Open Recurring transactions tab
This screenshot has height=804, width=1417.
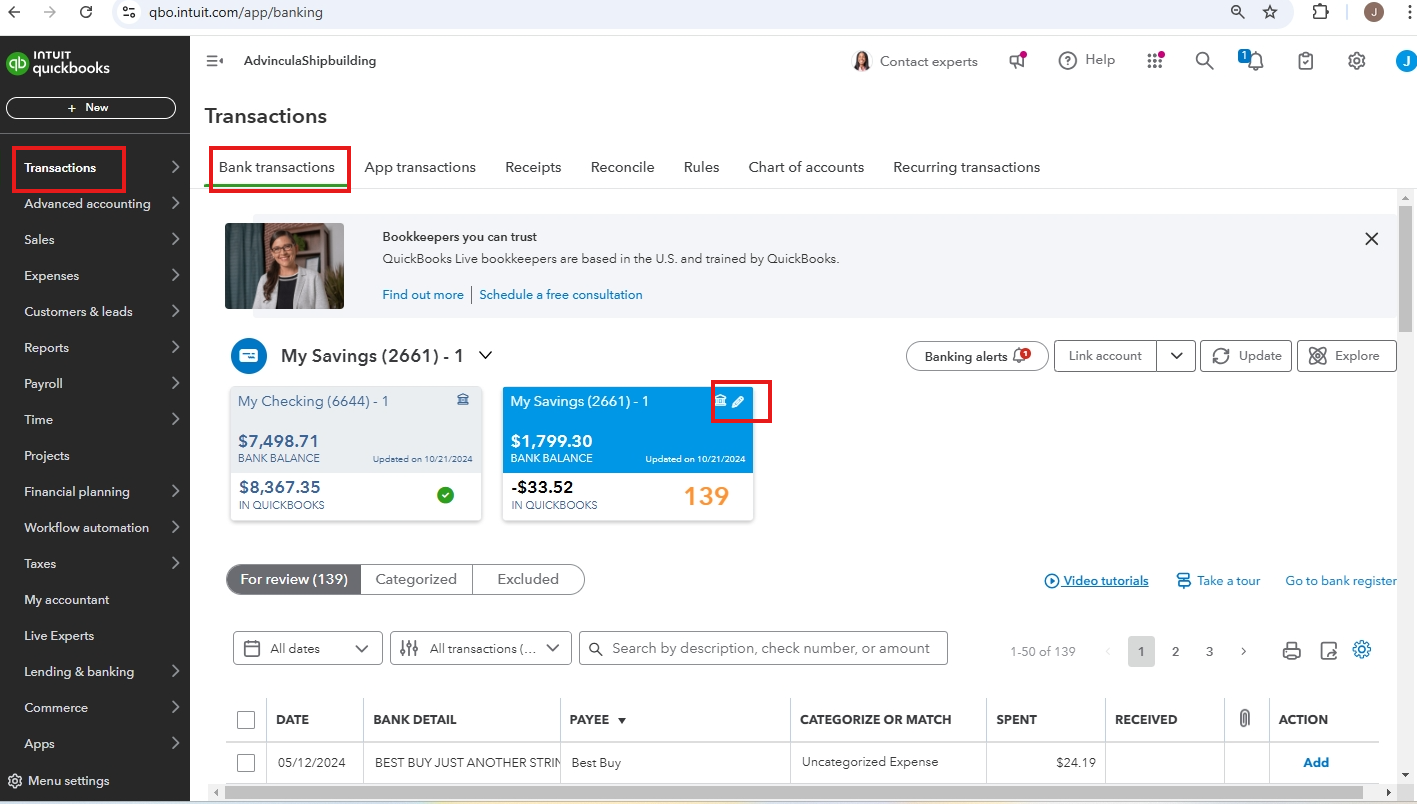[x=966, y=167]
